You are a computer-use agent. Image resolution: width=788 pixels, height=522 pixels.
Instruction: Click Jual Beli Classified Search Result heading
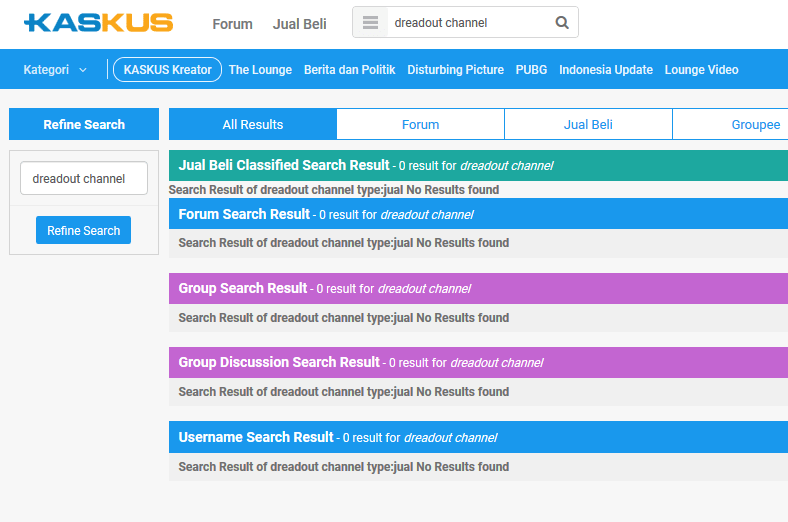284,165
